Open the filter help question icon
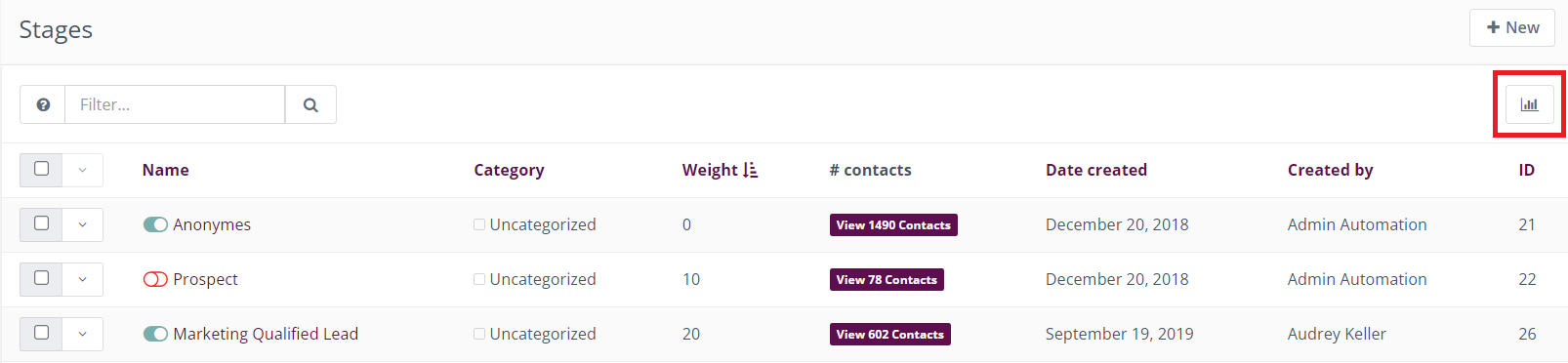This screenshot has width=1568, height=363. [43, 104]
